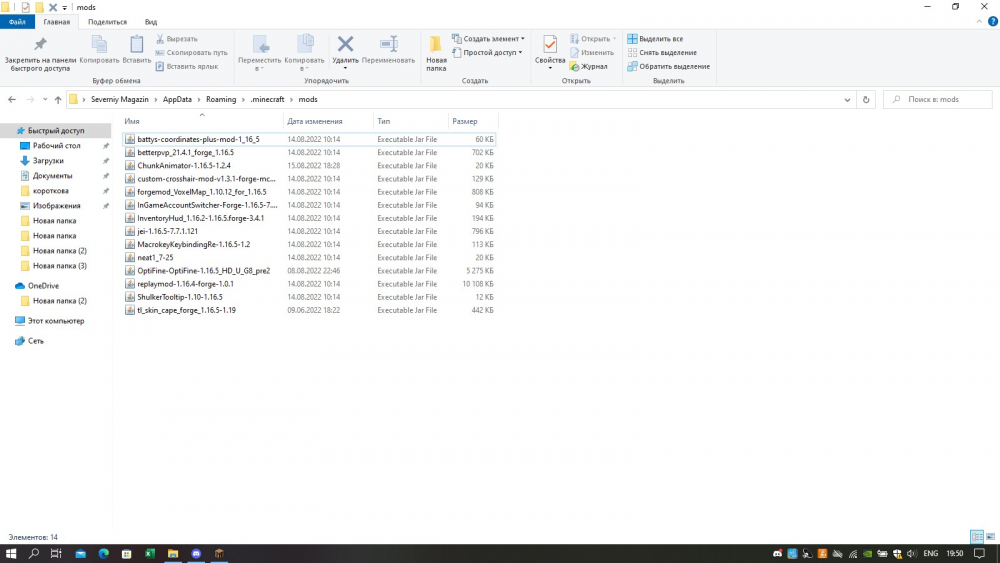Image resolution: width=1000 pixels, height=563 pixels.
Task: Open Excel from the taskbar
Action: coord(150,553)
